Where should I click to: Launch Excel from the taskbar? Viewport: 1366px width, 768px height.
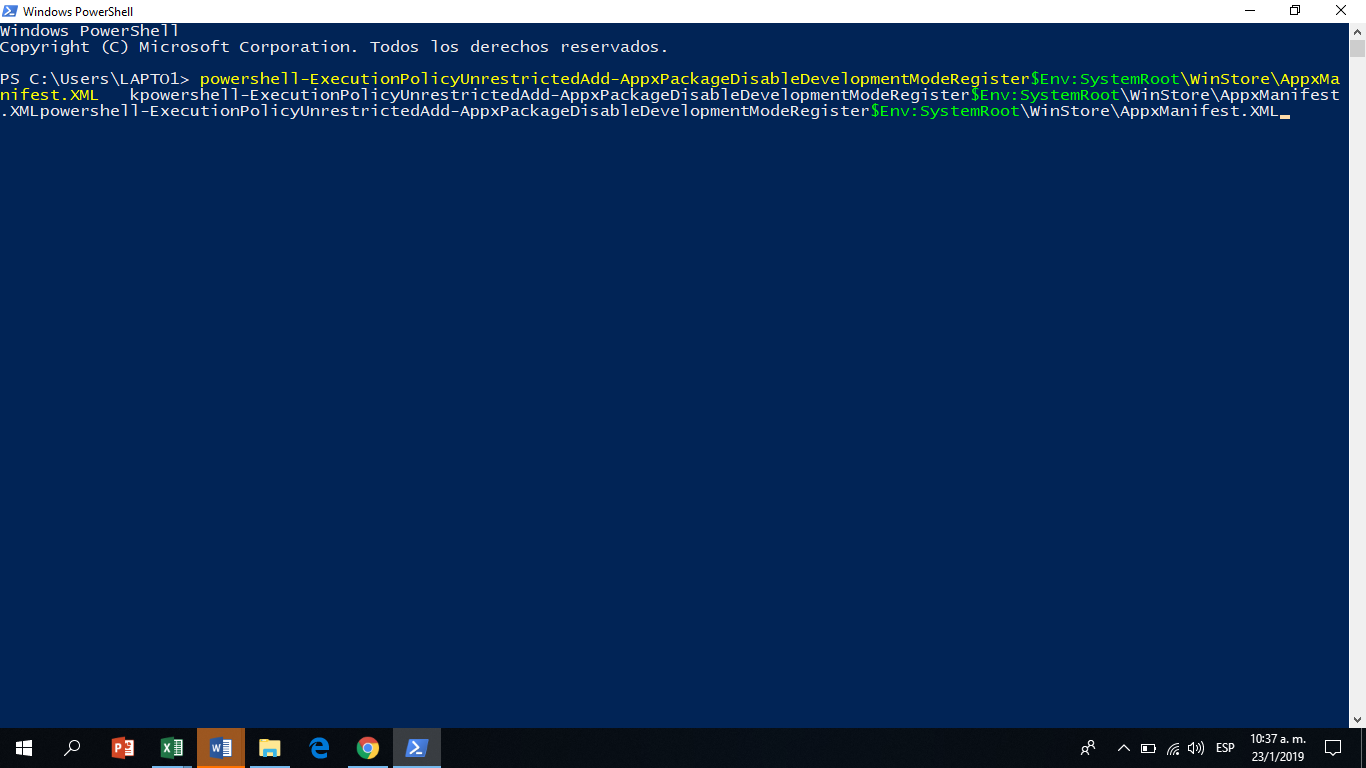pyautogui.click(x=172, y=748)
